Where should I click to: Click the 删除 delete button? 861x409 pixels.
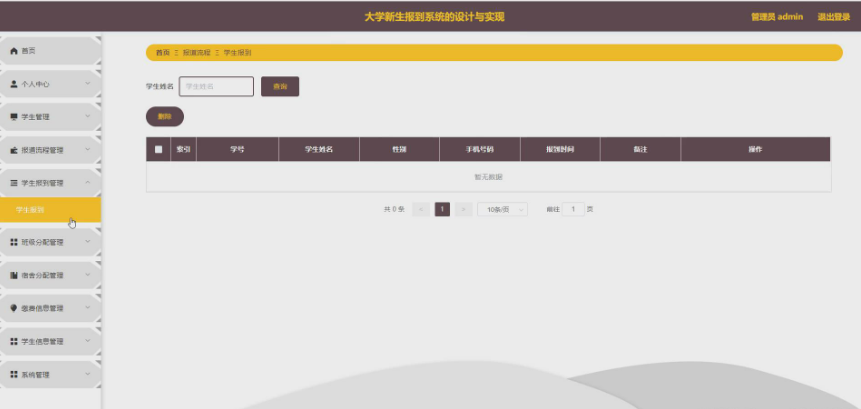[165, 116]
